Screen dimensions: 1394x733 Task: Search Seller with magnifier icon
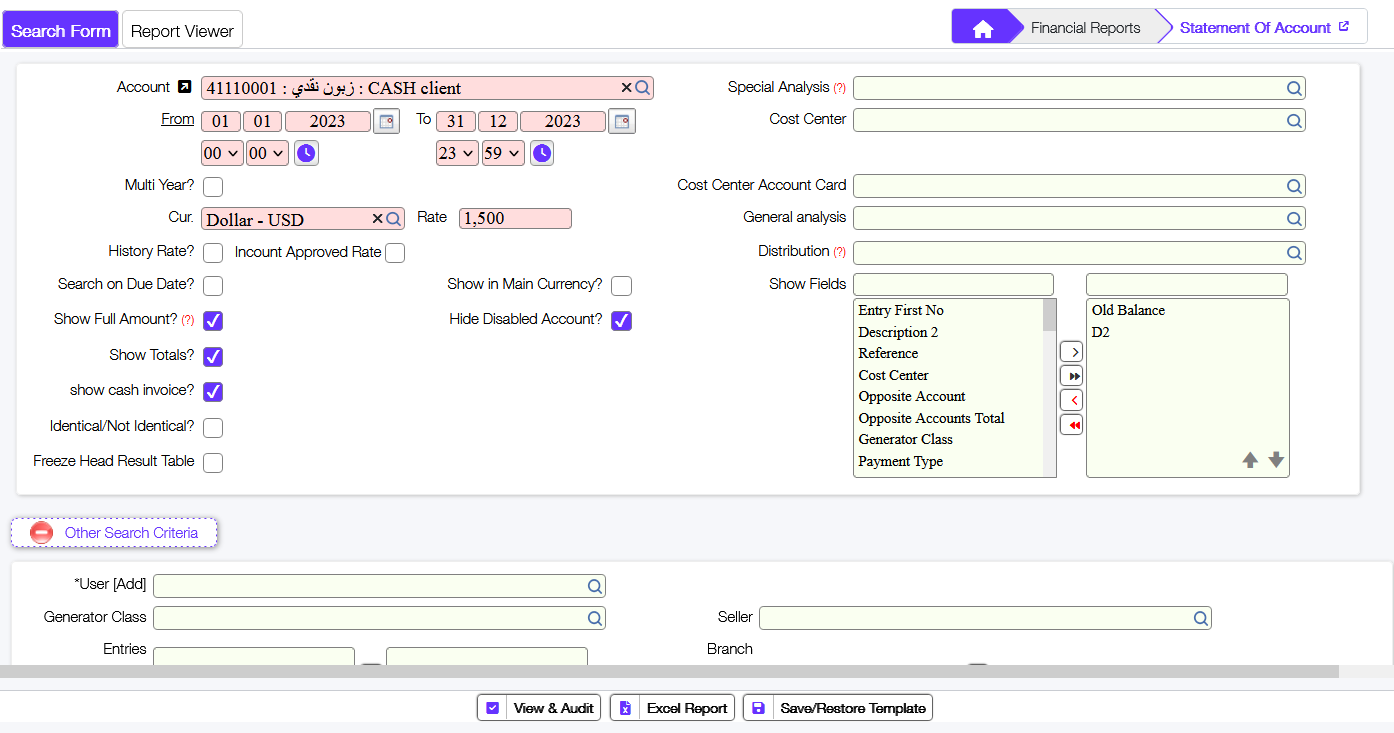pos(1200,618)
